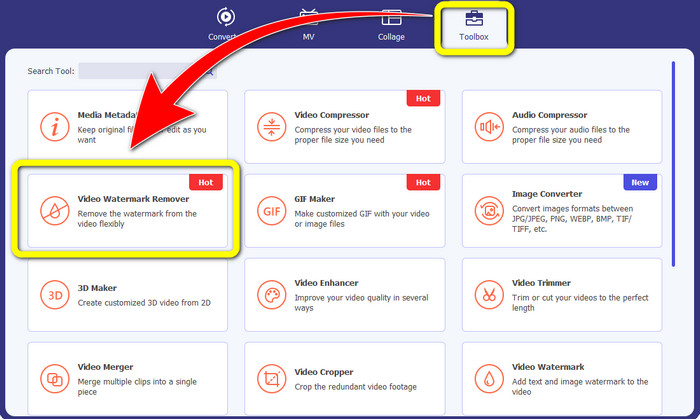Select the Video Enhancer palette icon
Viewport: 700px width, 419px height.
tap(271, 295)
